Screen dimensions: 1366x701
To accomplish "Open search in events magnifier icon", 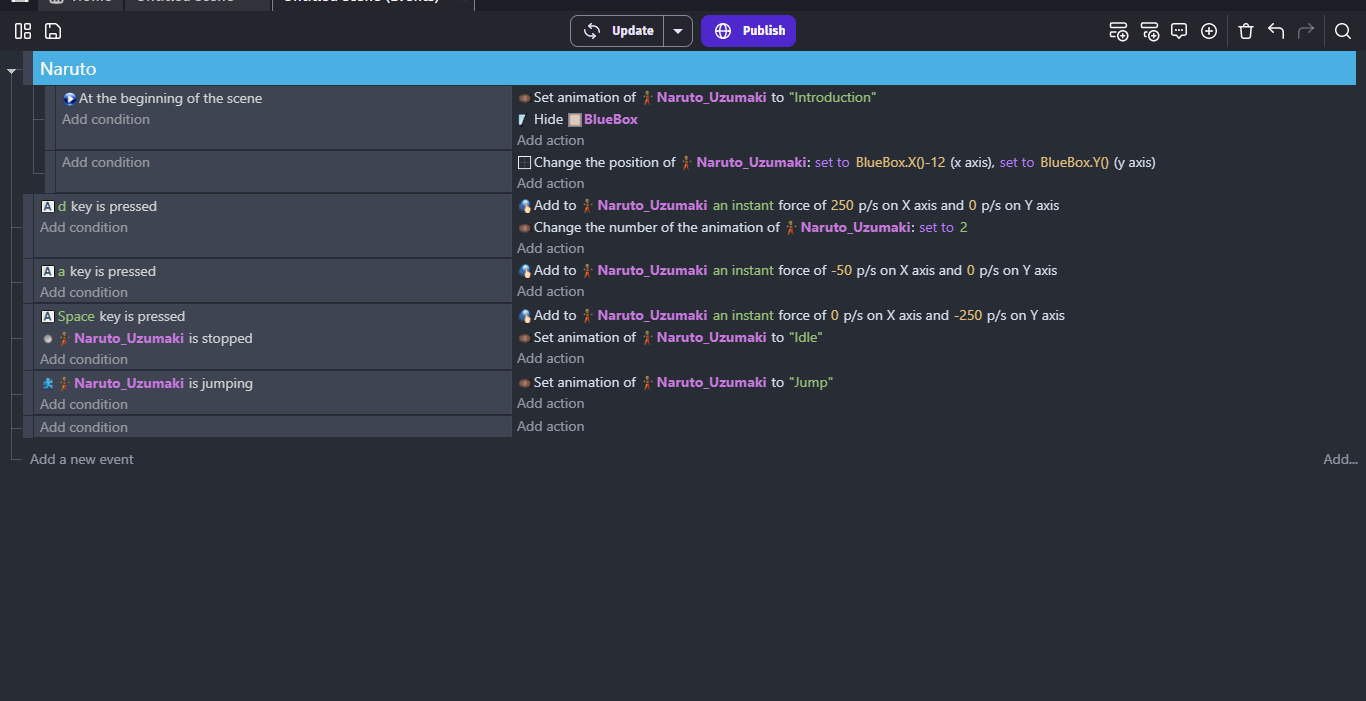I will click(1343, 31).
